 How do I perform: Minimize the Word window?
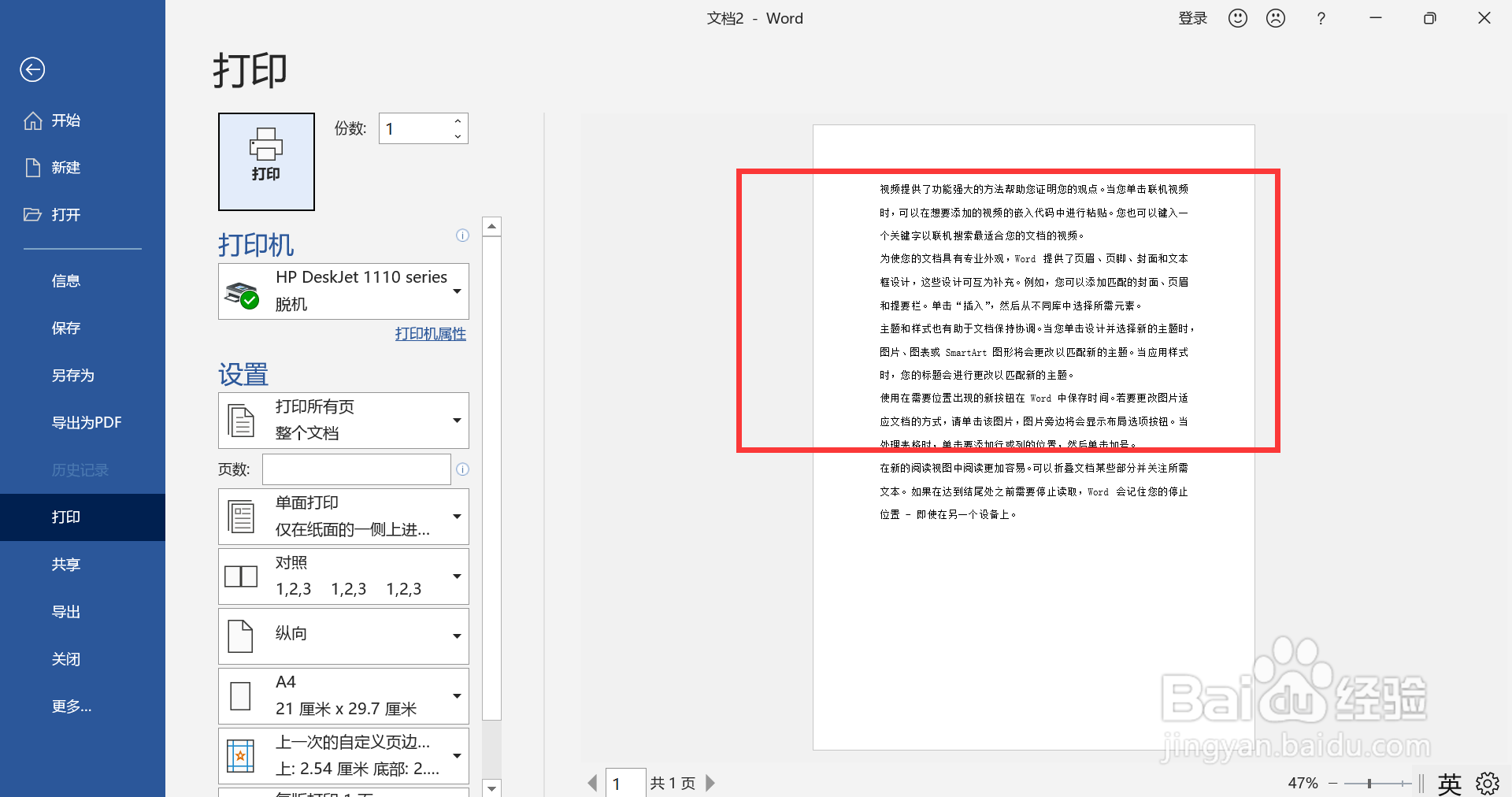pyautogui.click(x=1376, y=18)
